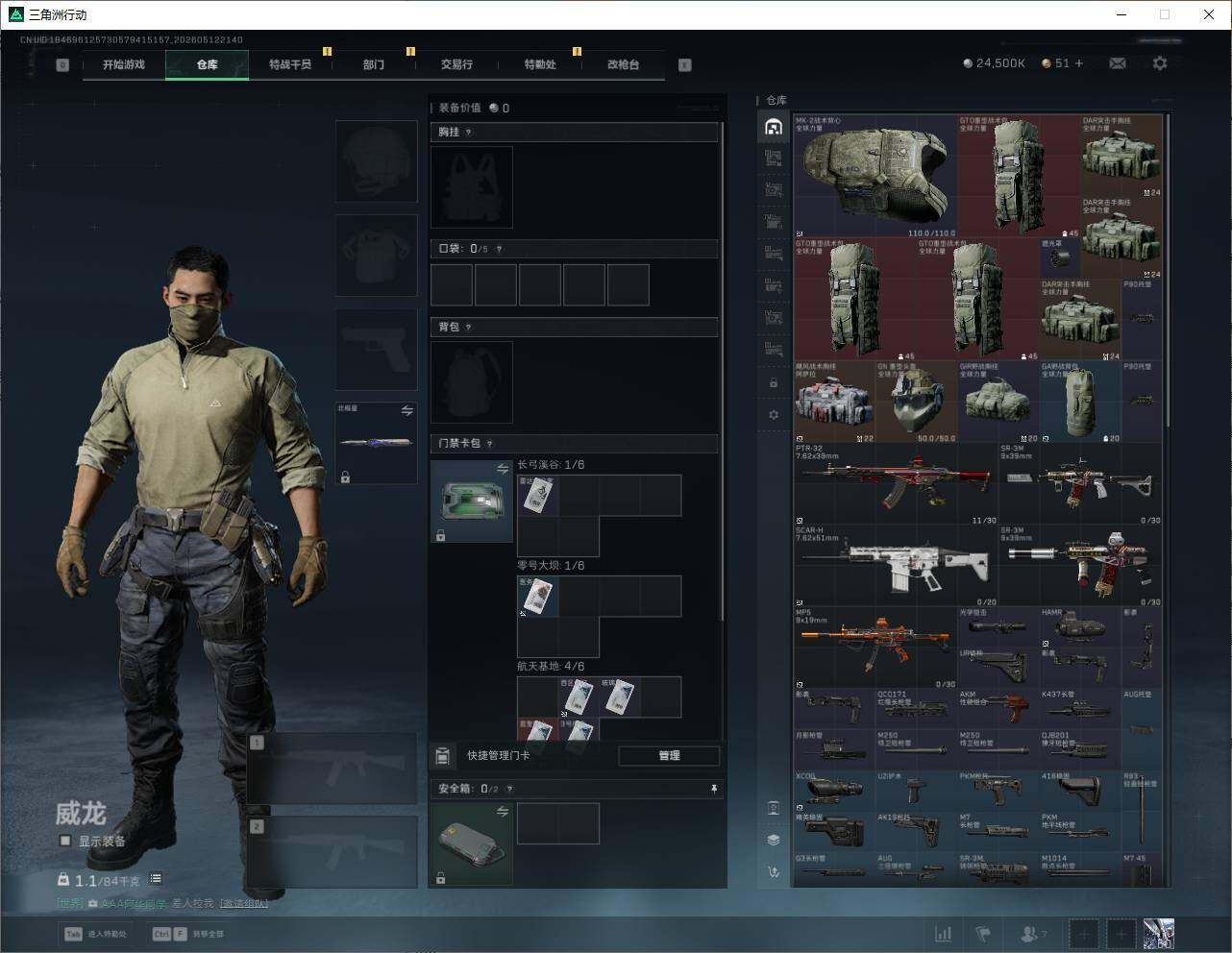Swap the safe box using its arrows icon

(502, 812)
